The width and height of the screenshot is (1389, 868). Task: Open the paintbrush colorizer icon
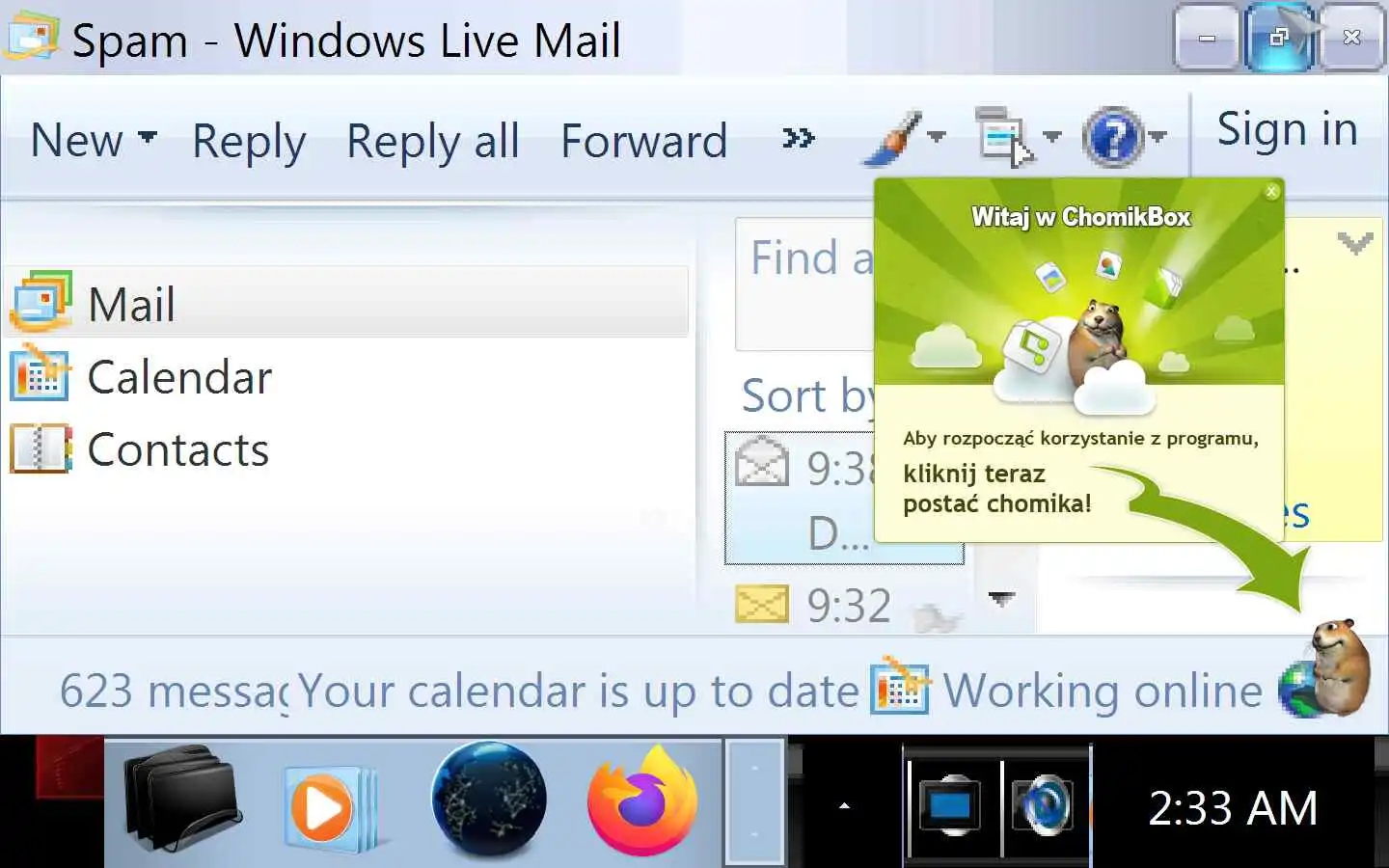pyautogui.click(x=892, y=138)
